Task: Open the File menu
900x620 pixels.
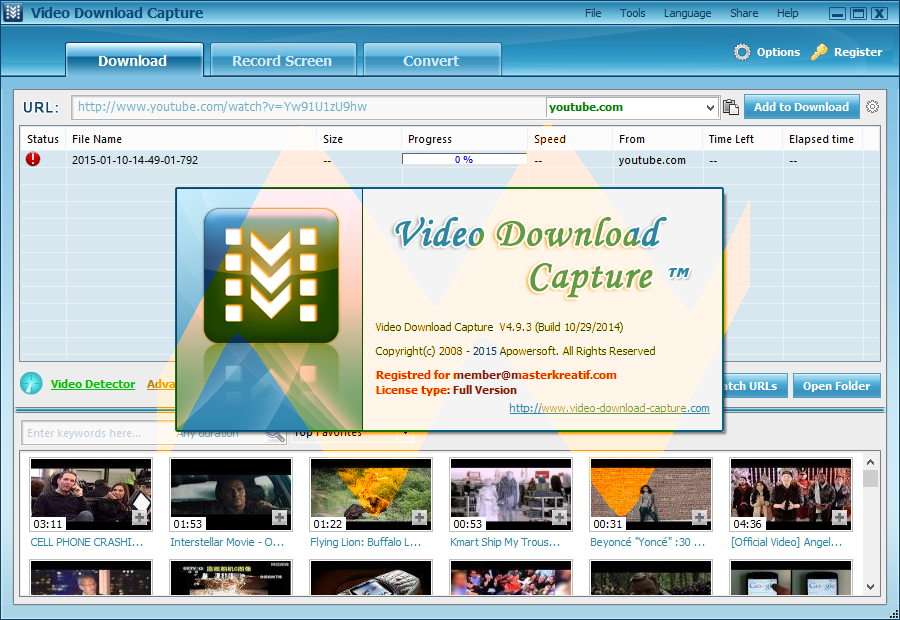Action: click(593, 13)
